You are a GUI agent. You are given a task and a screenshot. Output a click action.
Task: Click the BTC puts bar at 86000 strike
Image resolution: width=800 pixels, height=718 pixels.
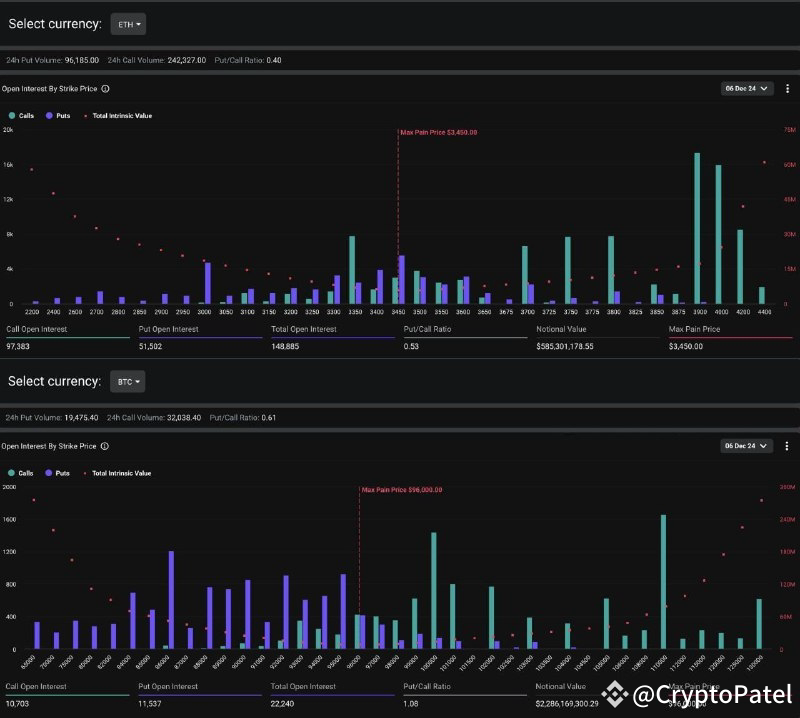coord(171,600)
